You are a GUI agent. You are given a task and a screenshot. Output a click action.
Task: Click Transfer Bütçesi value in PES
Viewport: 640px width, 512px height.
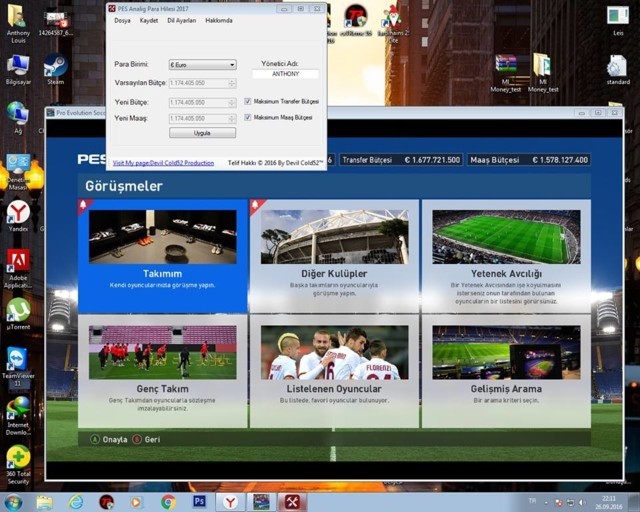(432, 160)
